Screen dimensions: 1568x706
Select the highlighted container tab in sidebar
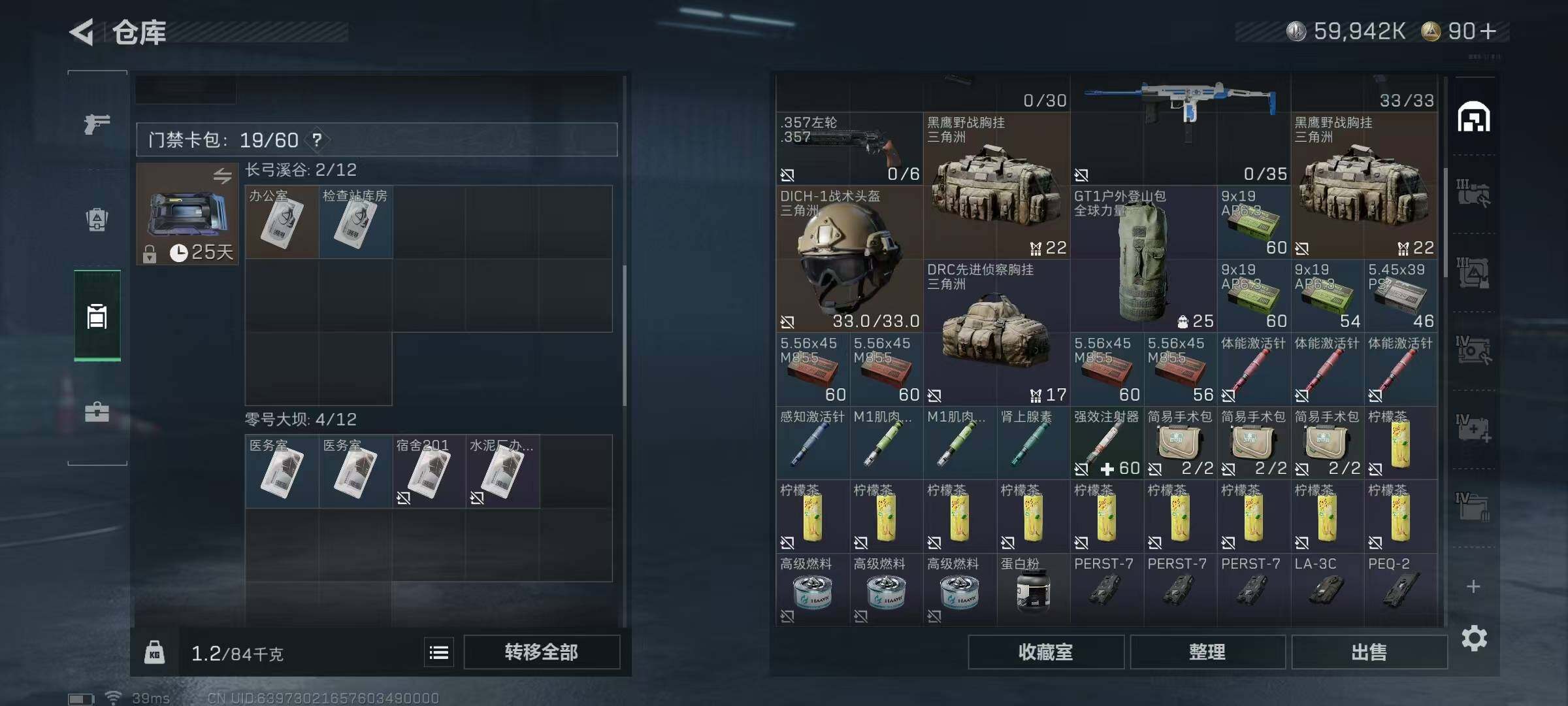(97, 316)
